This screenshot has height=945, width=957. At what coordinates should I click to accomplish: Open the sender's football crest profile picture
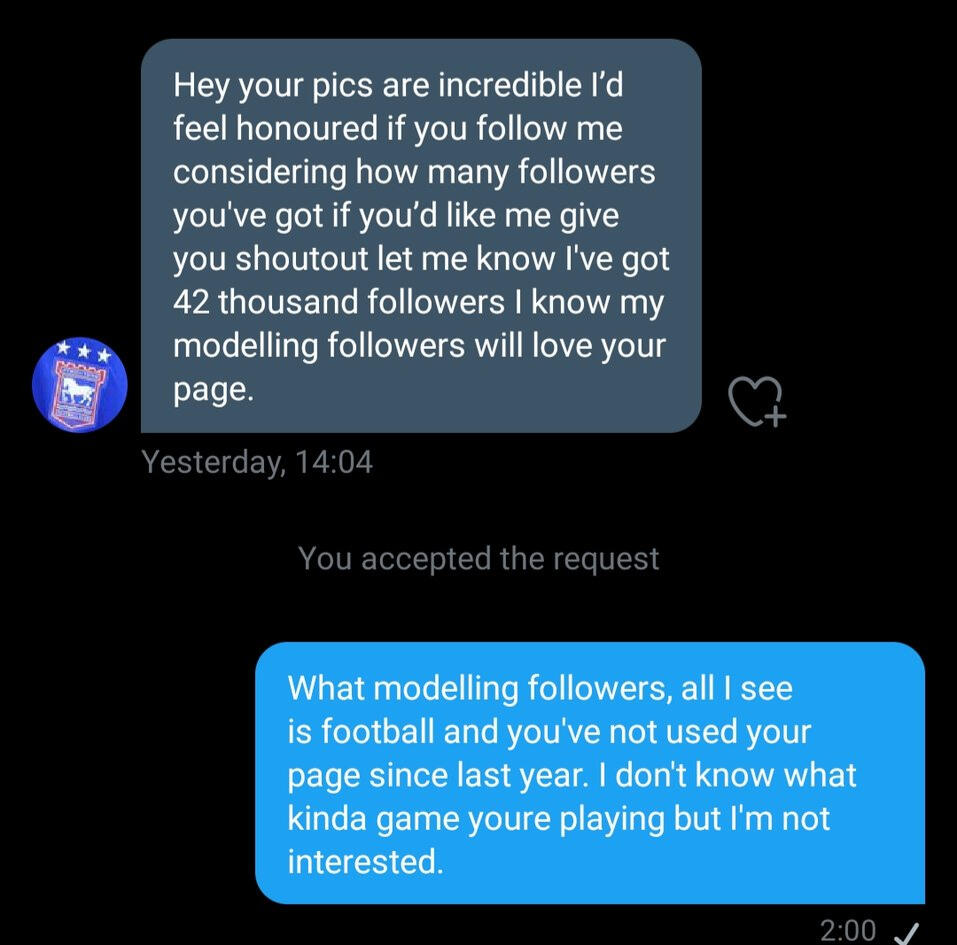[79, 385]
